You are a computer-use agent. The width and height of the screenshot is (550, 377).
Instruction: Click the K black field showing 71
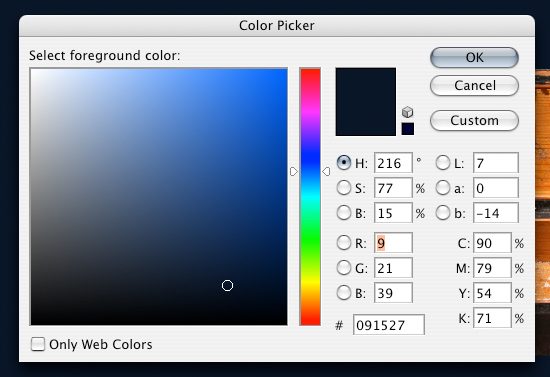(492, 318)
